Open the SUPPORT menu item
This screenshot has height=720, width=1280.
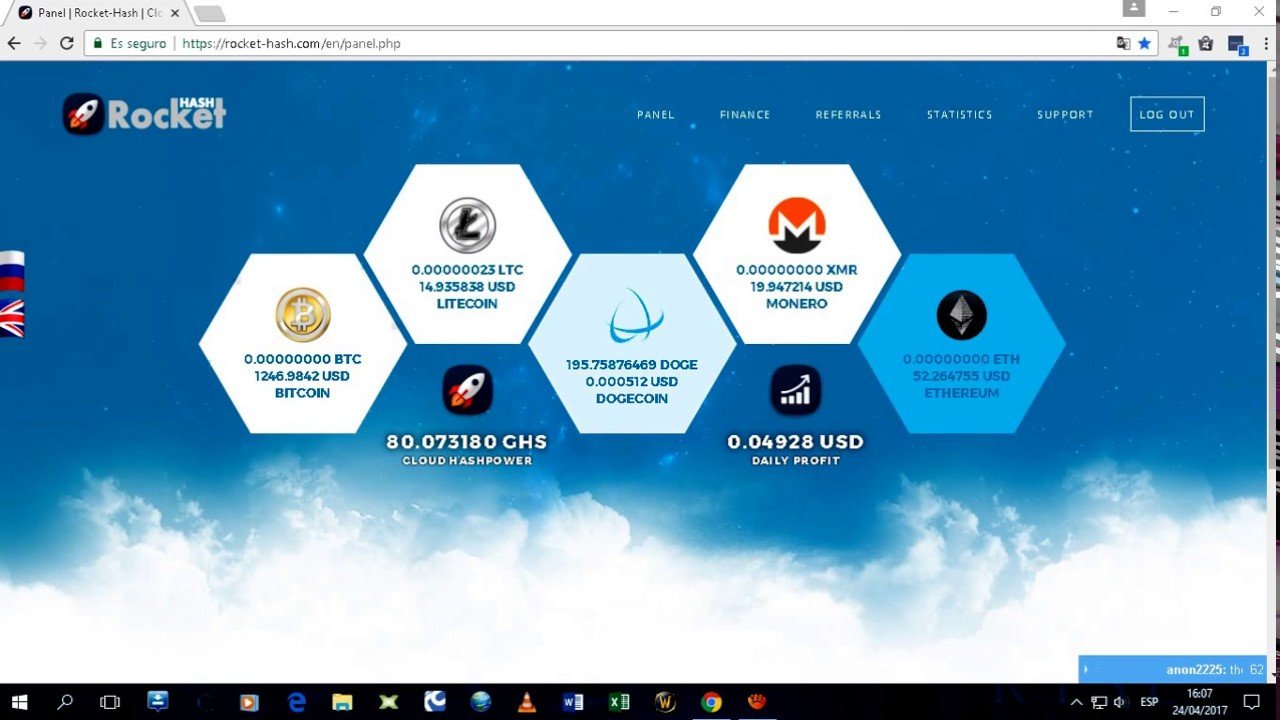[1065, 115]
